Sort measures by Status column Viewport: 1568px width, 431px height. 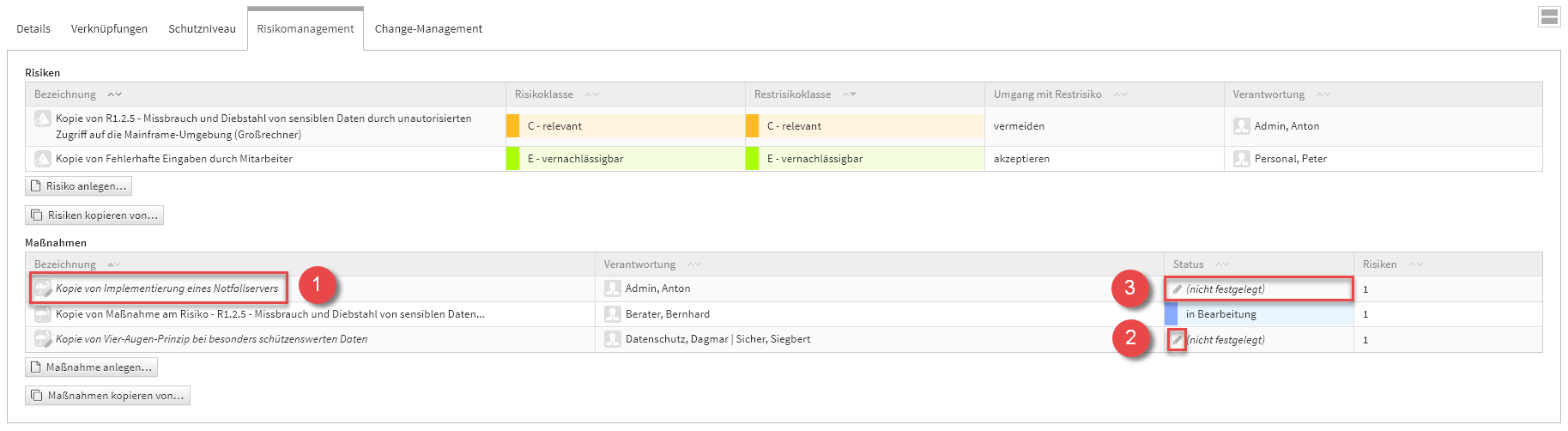point(1222,264)
